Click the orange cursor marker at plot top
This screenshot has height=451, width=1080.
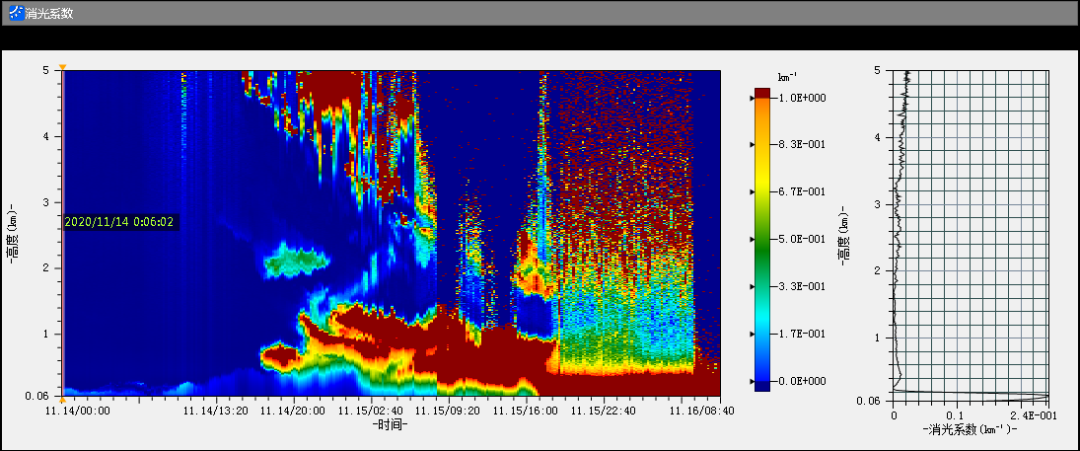tap(62, 68)
